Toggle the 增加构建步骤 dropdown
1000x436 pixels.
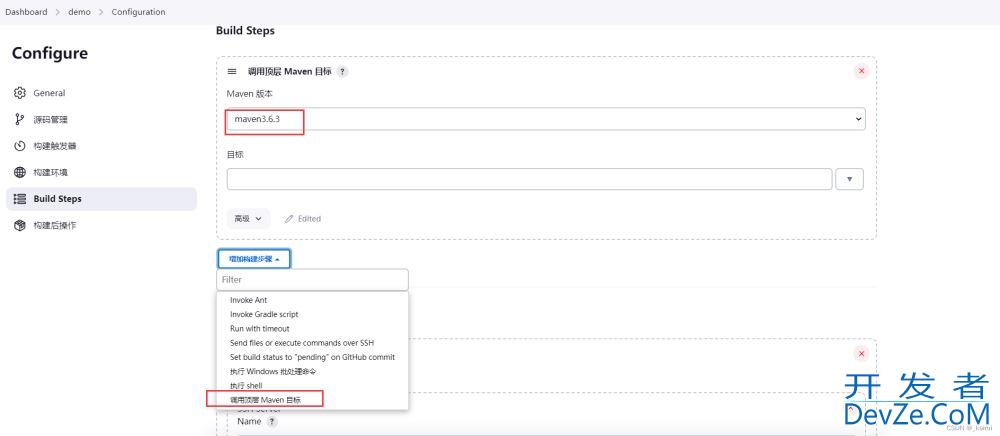click(x=254, y=259)
